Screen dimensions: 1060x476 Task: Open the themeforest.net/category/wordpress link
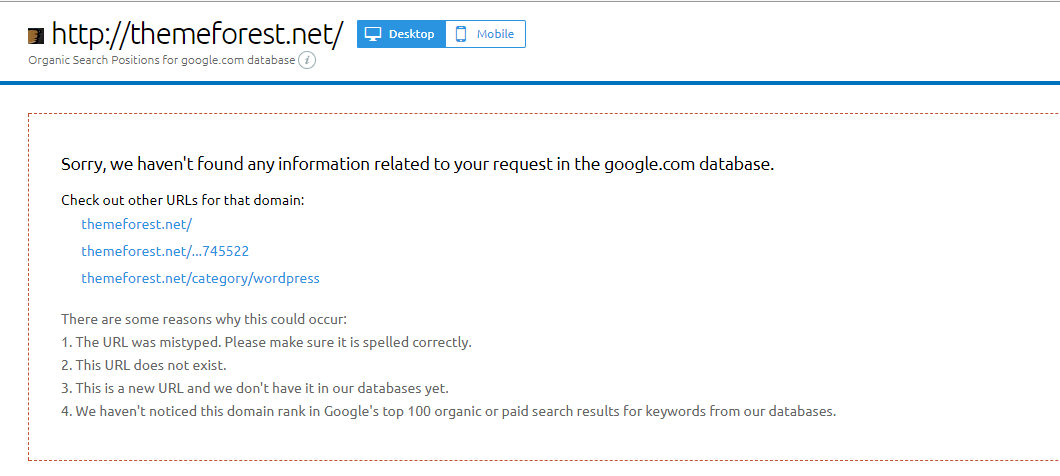tap(200, 278)
